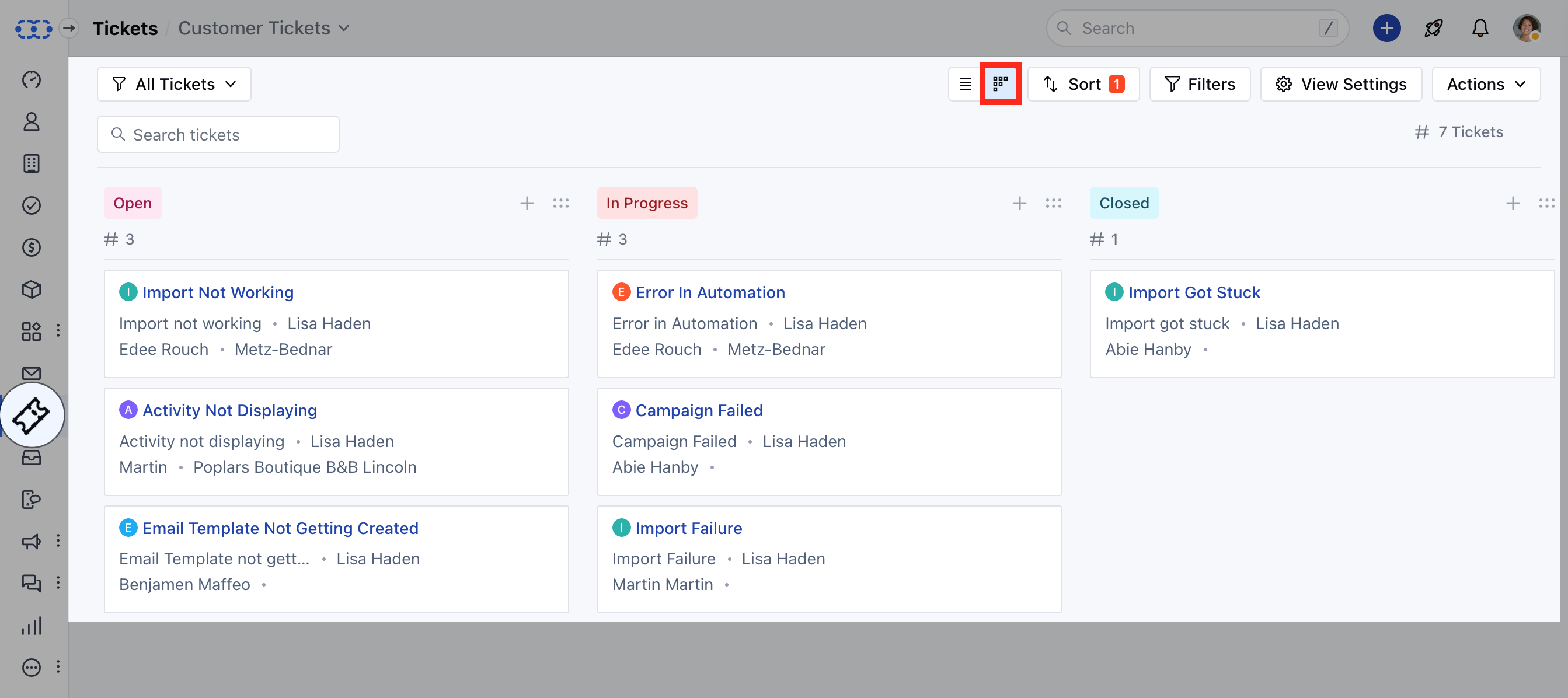Open Email Template Not Getting Created ticket
1568x698 pixels.
tap(281, 528)
